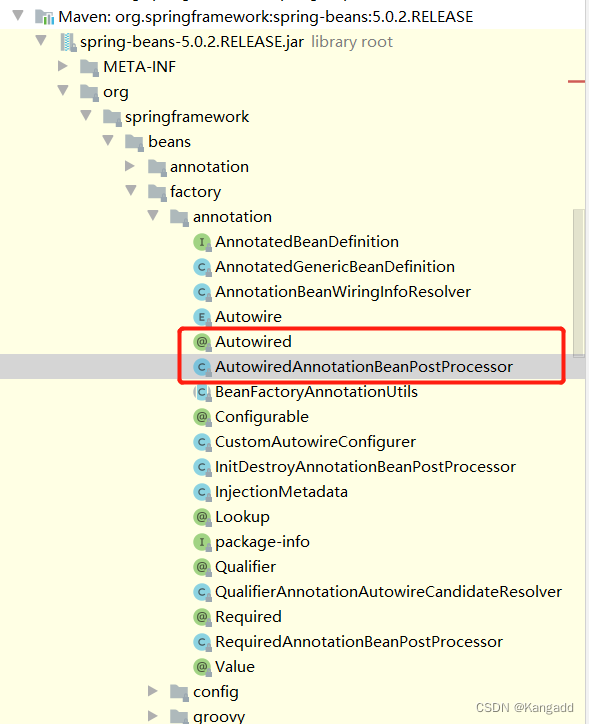The width and height of the screenshot is (589, 724).
Task: Select RequiredAnnotationBeanPostProcessor class
Action: pos(359,642)
